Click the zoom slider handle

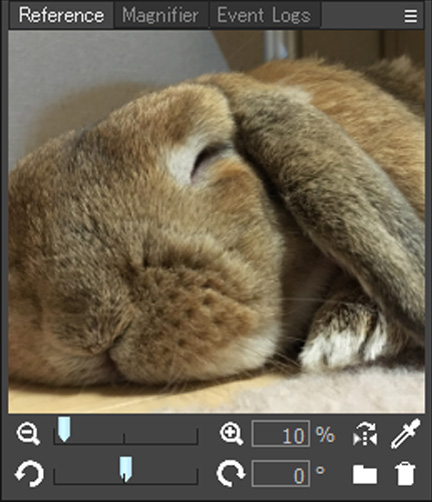[64, 429]
